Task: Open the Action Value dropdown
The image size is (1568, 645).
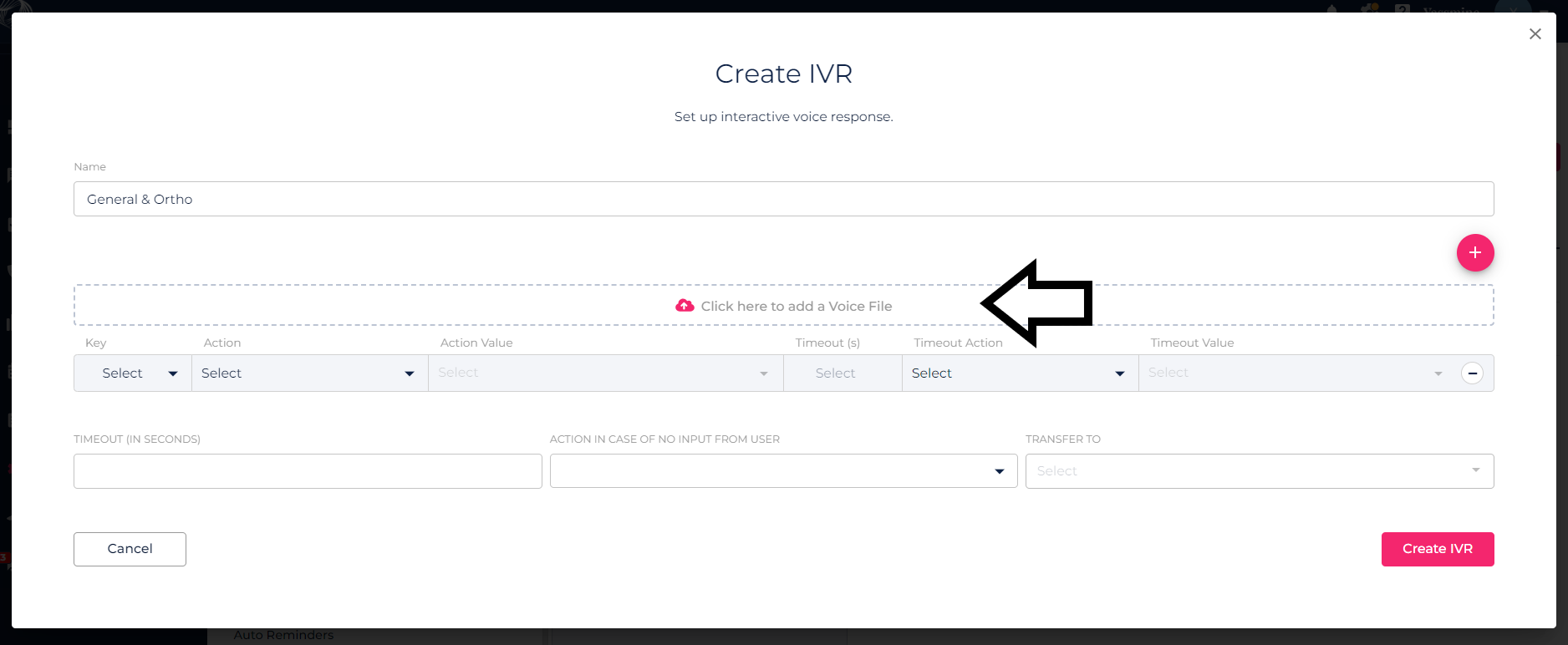Action: 605,373
